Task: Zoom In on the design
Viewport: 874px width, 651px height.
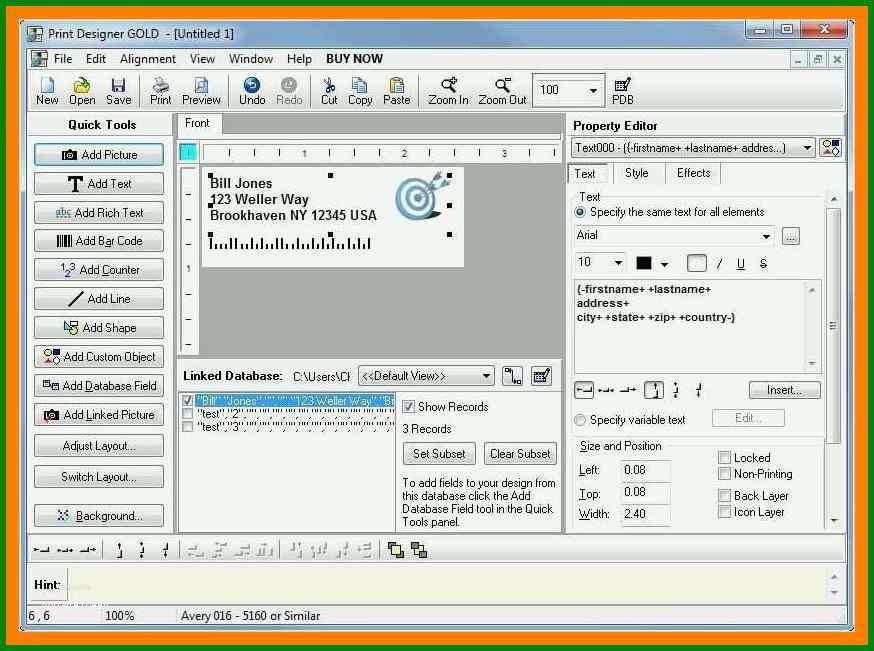Action: click(448, 91)
